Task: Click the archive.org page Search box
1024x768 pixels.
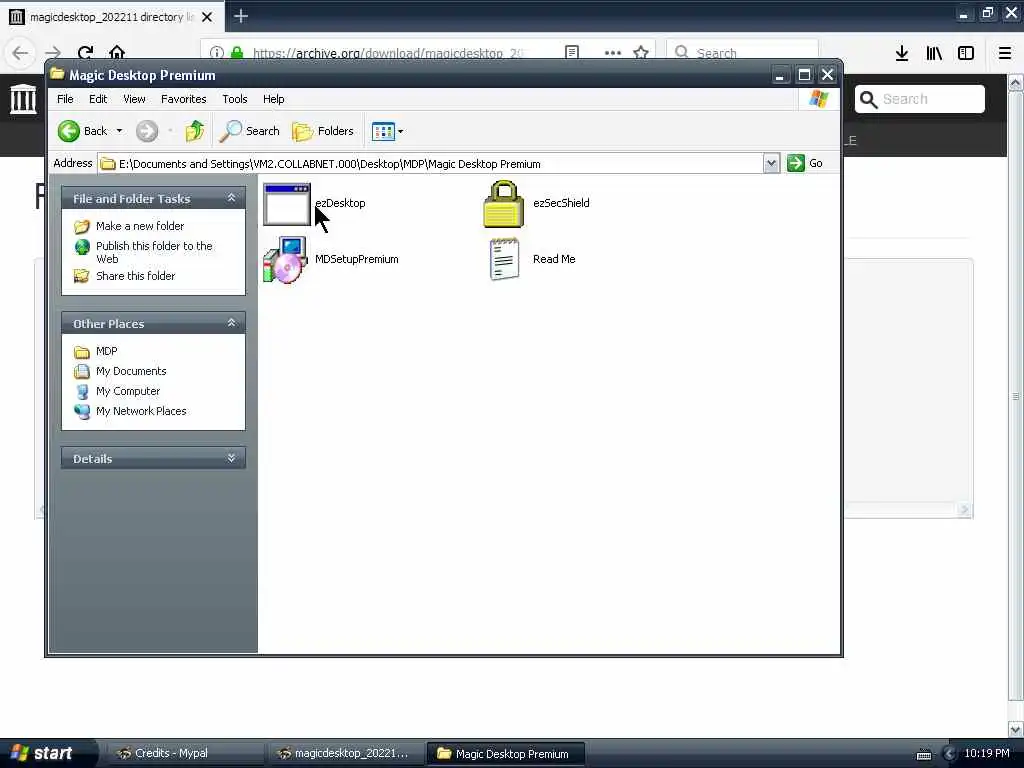Action: pyautogui.click(x=920, y=99)
